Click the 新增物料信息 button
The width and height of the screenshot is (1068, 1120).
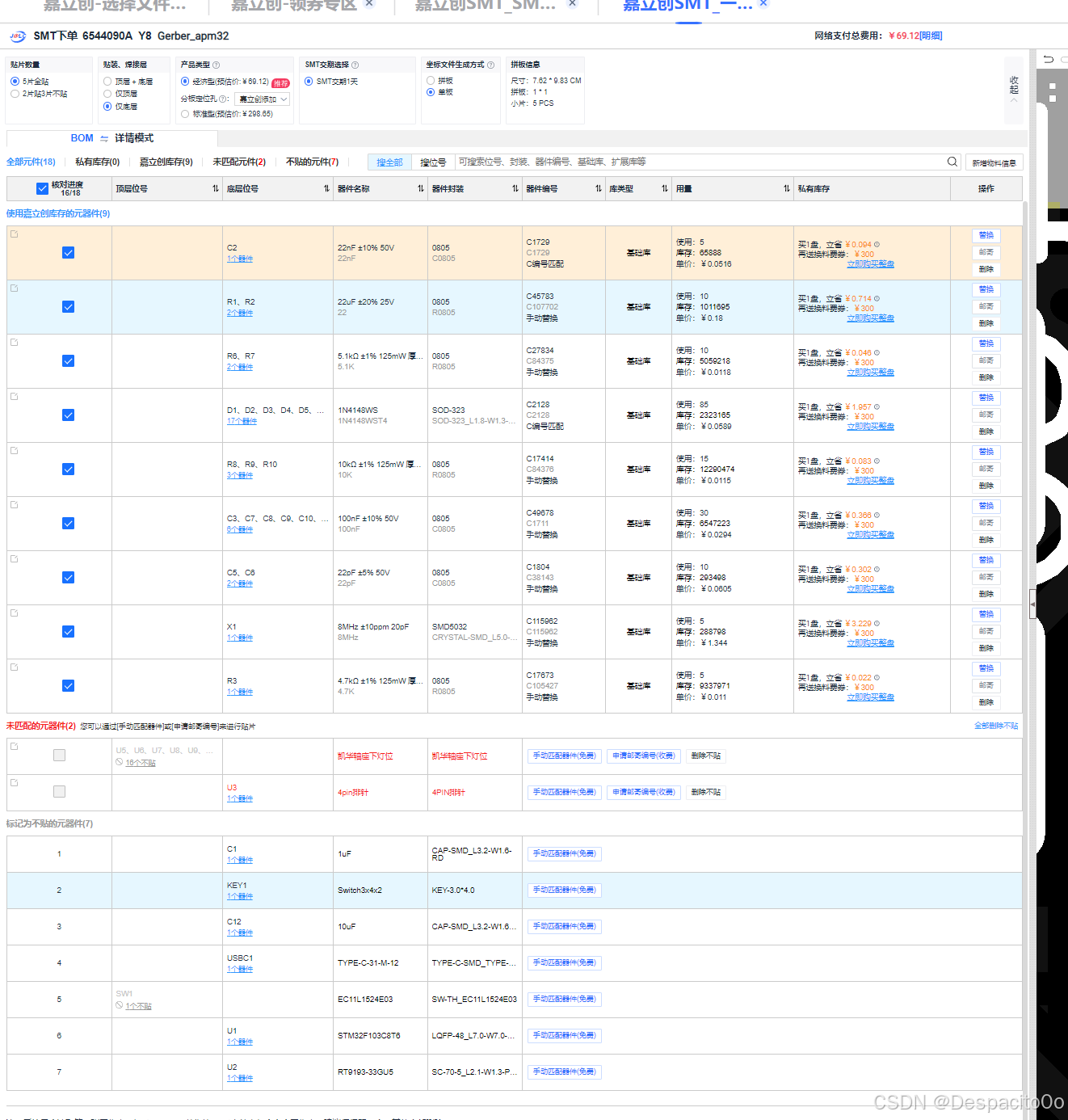pyautogui.click(x=994, y=162)
